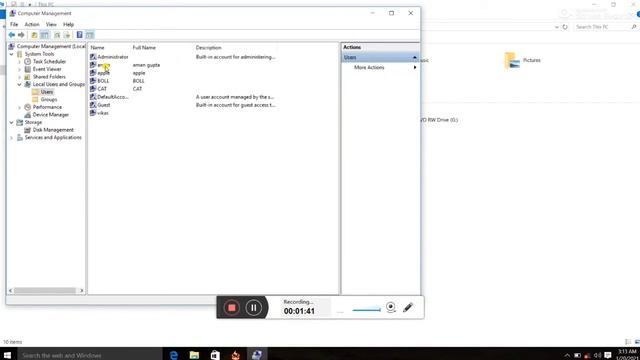Image resolution: width=640 pixels, height=360 pixels.
Task: Open the More Actions submenu arrow
Action: pyautogui.click(x=415, y=67)
